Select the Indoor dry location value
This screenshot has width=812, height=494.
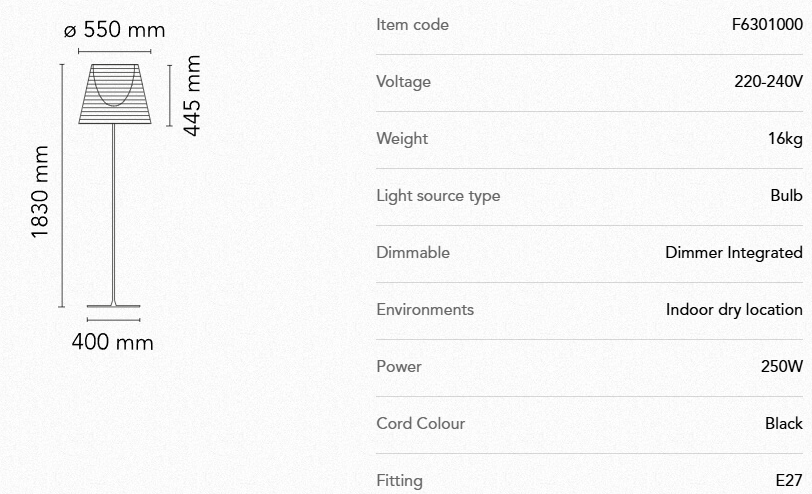point(734,309)
